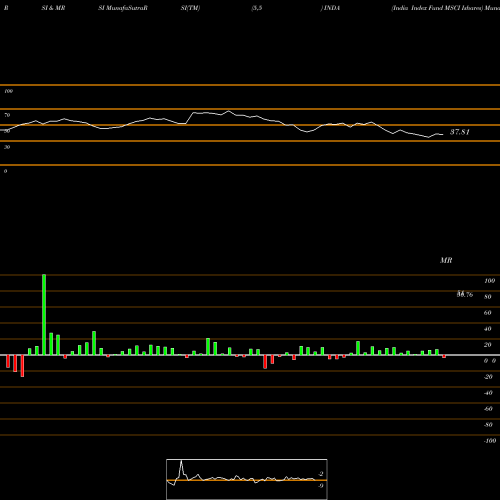The image size is (500, 500).
Task: Open the mini overview chart at bottom
Action: point(247,479)
